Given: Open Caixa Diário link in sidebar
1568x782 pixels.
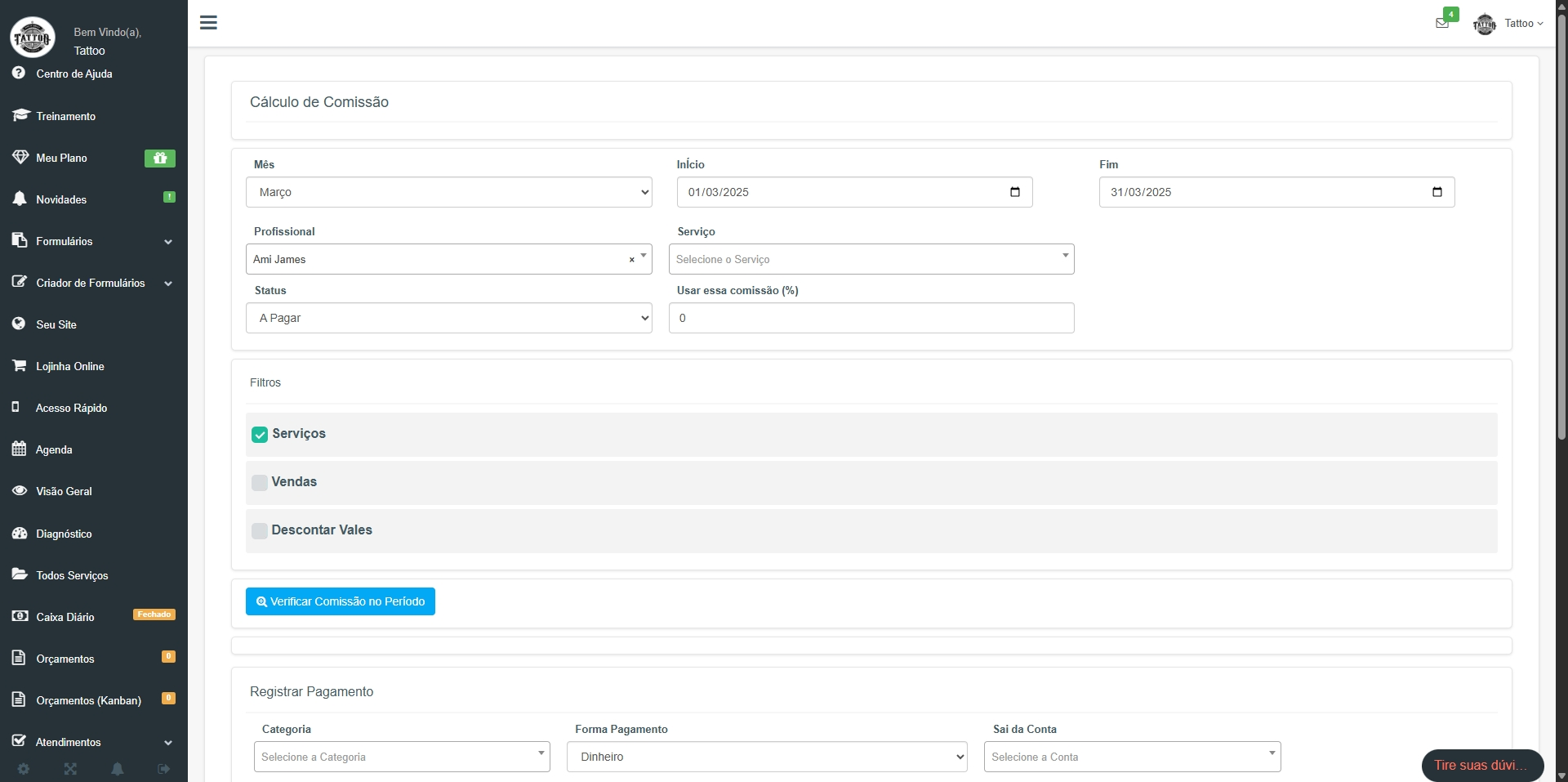Looking at the screenshot, I should tap(65, 617).
